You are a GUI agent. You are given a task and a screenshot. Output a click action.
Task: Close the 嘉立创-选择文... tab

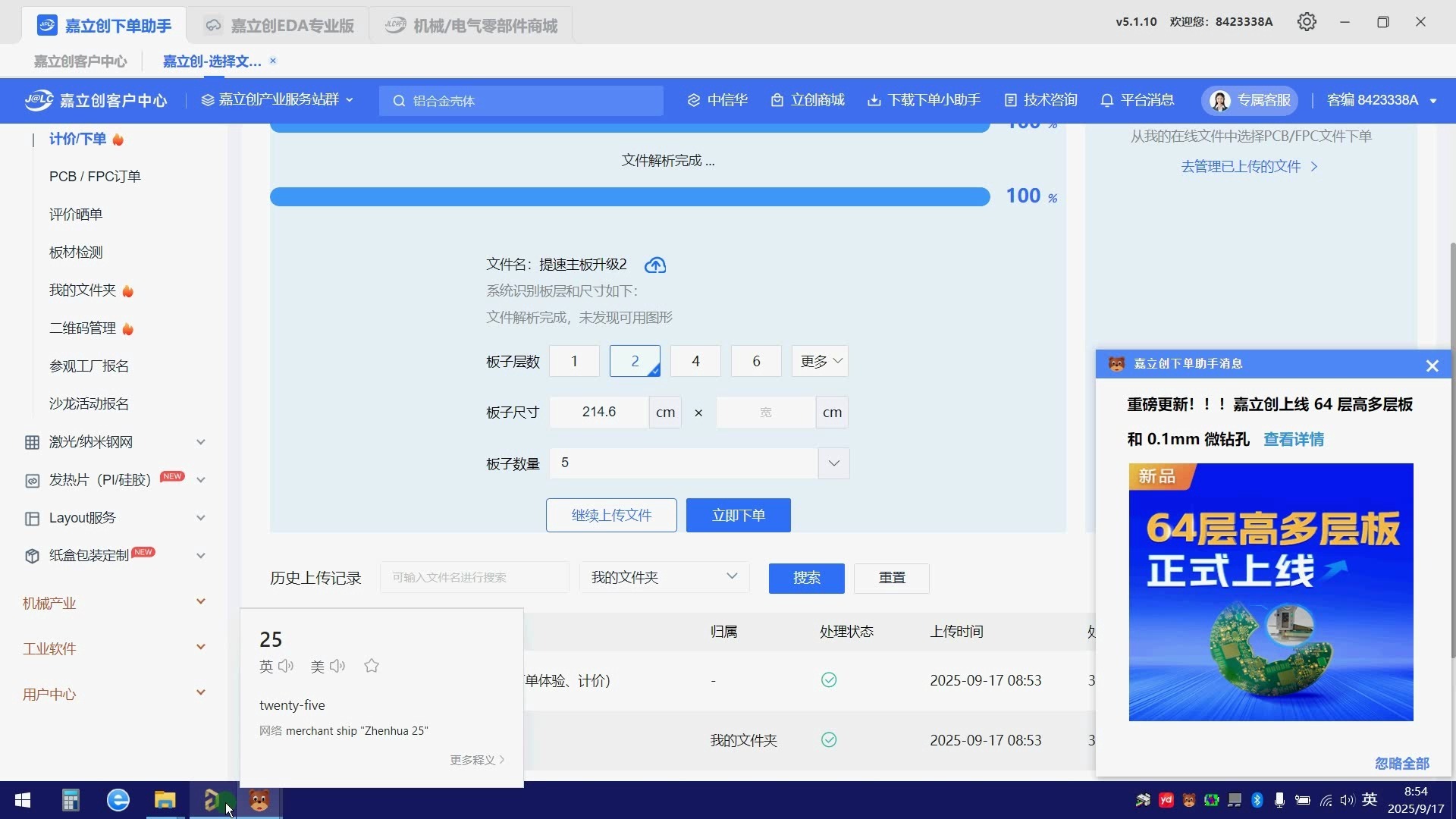tap(273, 61)
